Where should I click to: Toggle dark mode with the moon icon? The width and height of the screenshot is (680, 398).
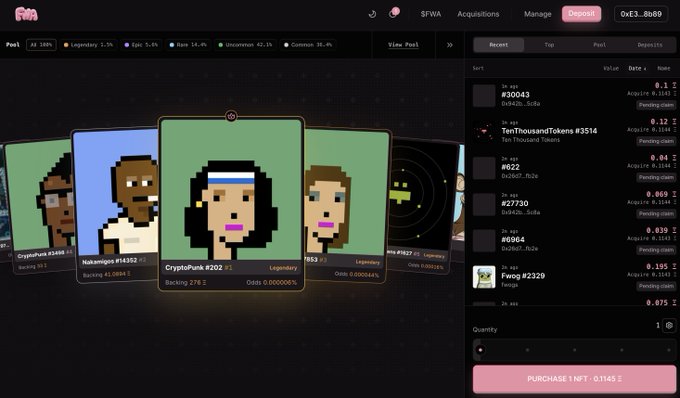[x=372, y=14]
